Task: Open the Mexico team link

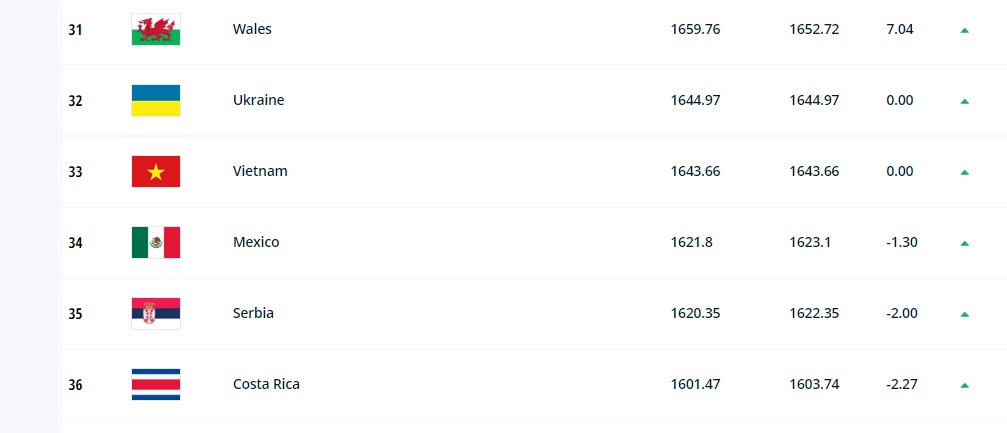Action: [256, 242]
